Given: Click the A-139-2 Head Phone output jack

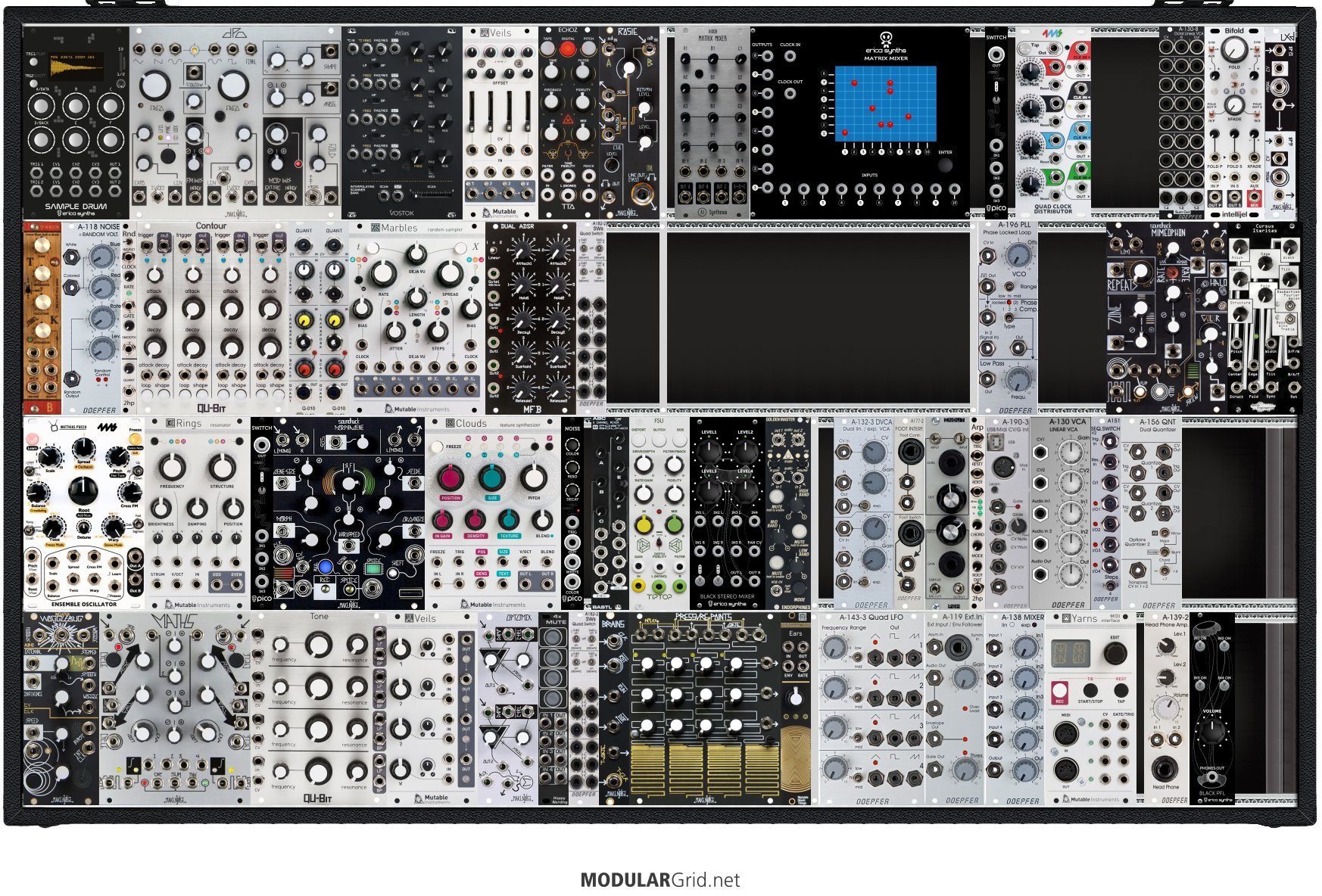Looking at the screenshot, I should (x=1165, y=767).
